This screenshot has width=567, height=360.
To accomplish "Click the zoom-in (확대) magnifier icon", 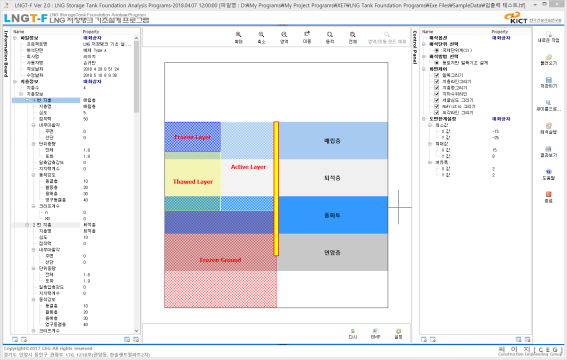I will click(238, 34).
